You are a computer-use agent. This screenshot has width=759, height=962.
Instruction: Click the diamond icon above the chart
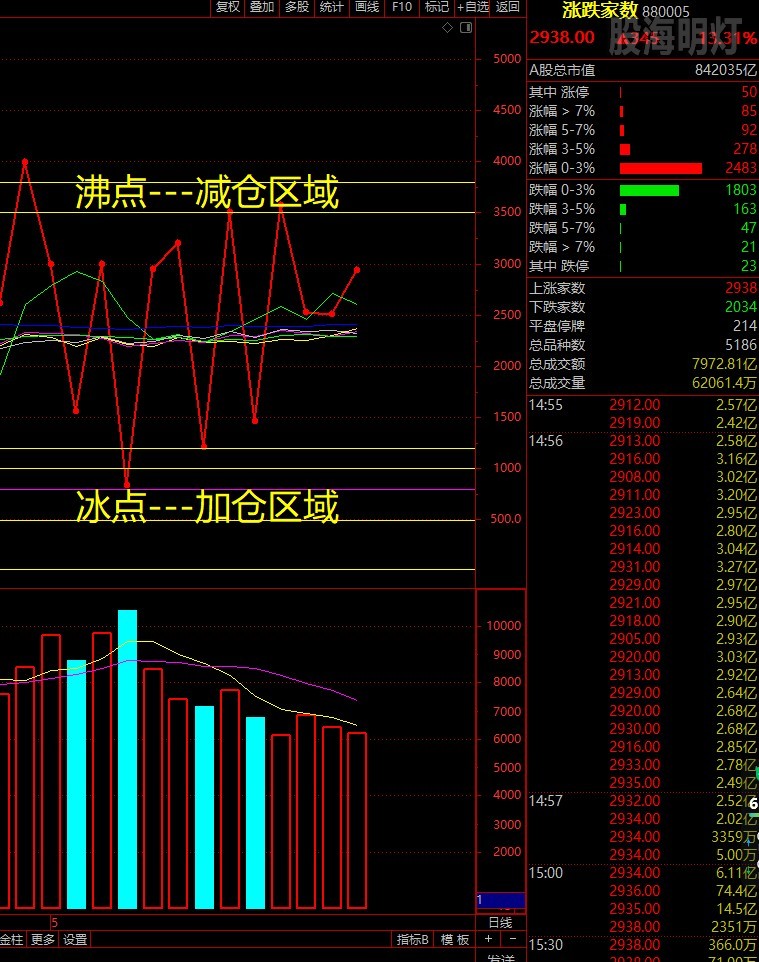(x=448, y=28)
